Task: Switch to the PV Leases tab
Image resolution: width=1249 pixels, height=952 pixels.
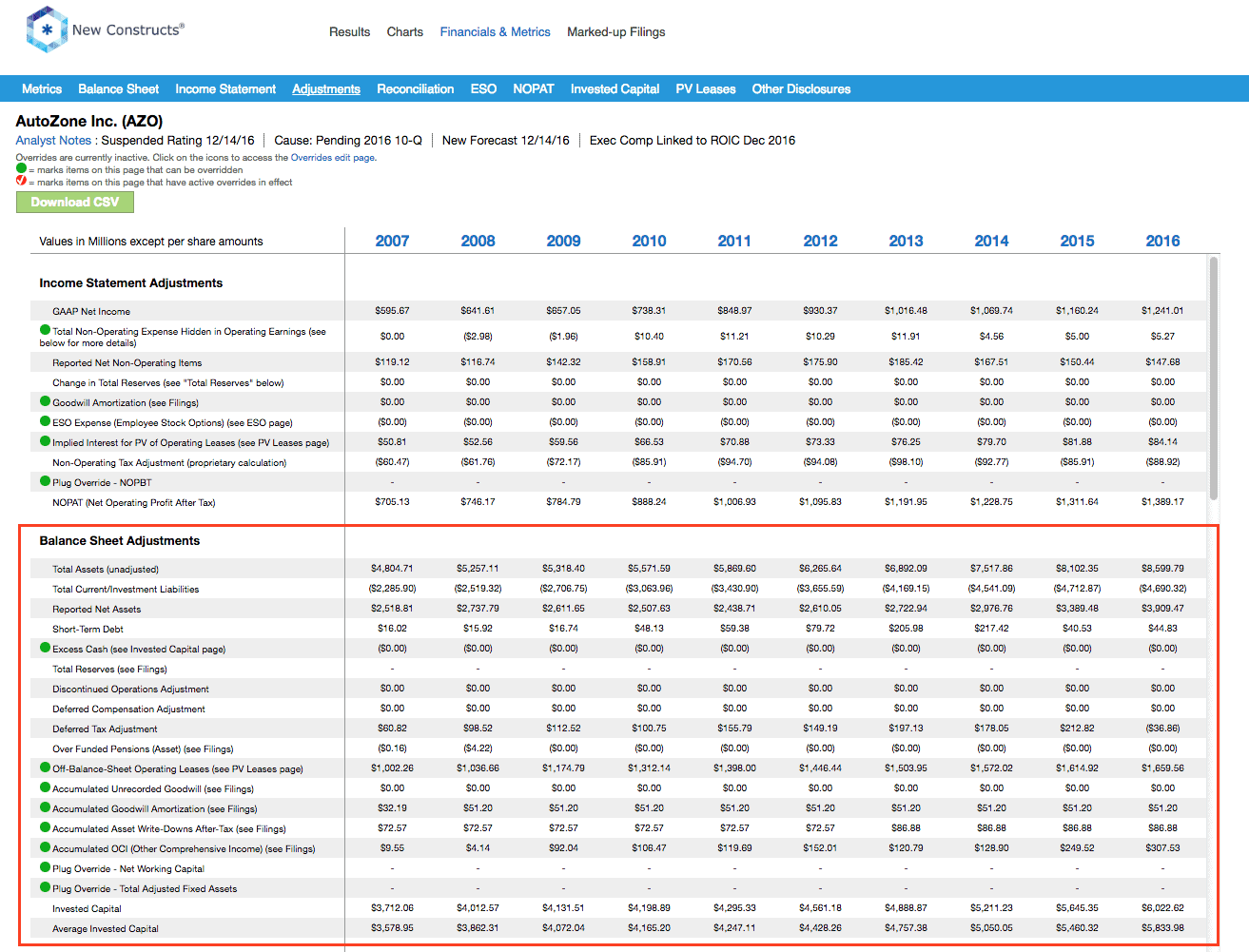Action: pos(705,88)
